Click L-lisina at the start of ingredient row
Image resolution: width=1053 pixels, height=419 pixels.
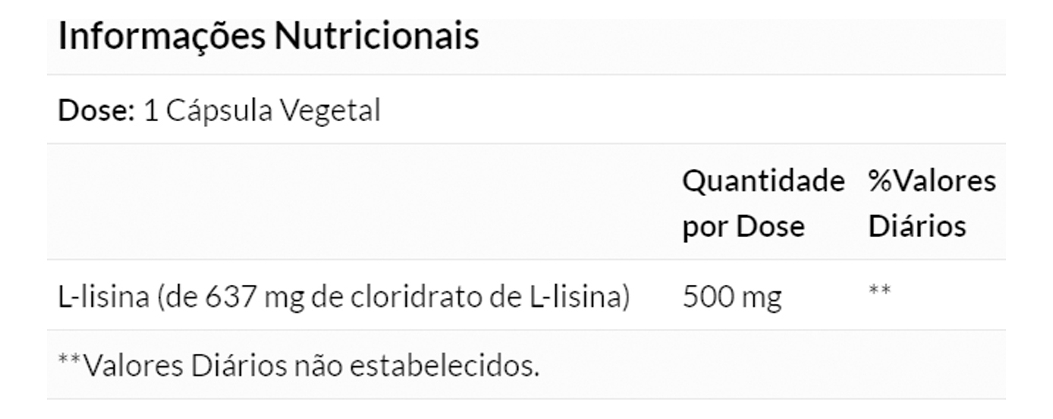[100, 296]
